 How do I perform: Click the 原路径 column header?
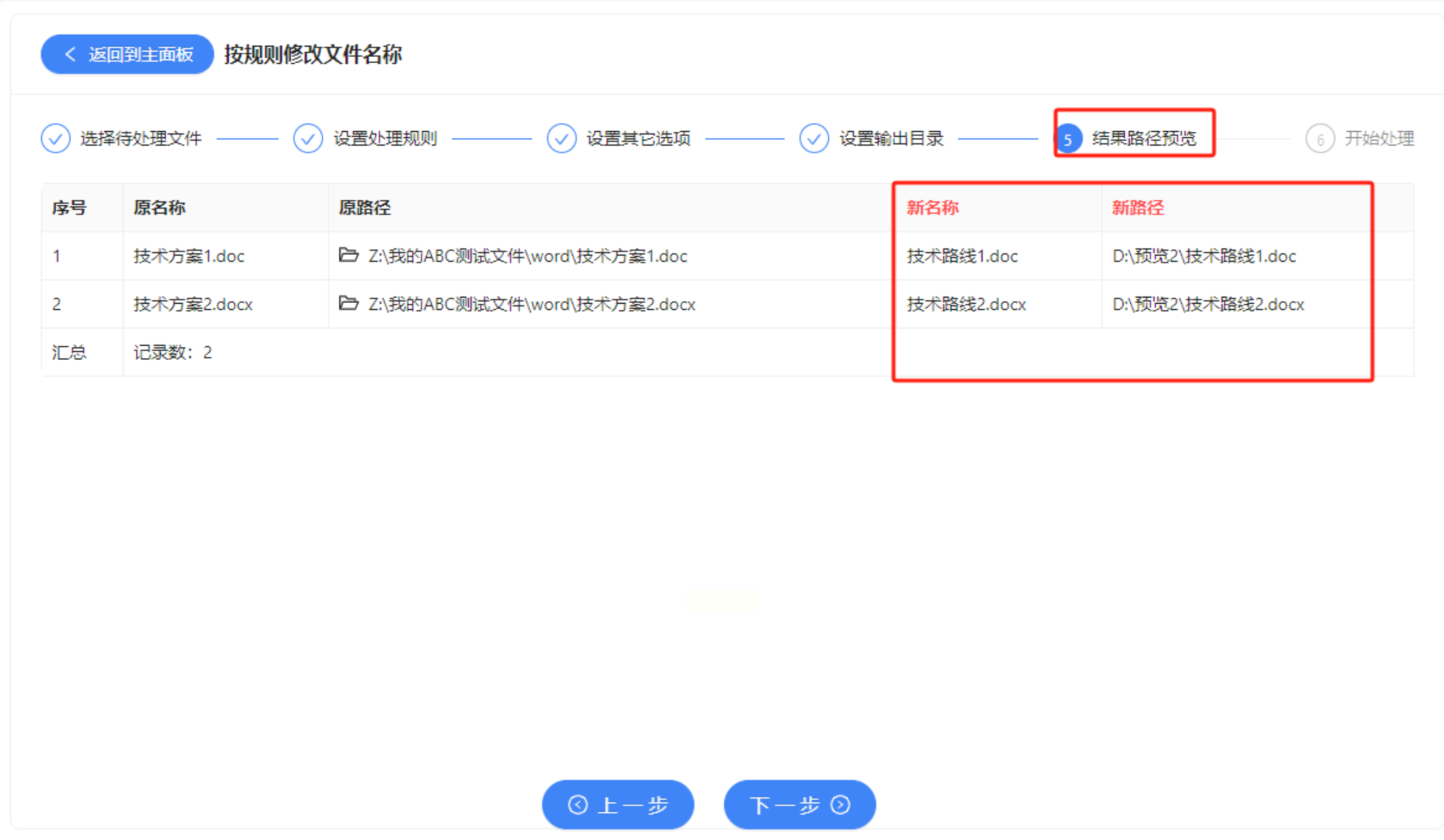point(364,208)
